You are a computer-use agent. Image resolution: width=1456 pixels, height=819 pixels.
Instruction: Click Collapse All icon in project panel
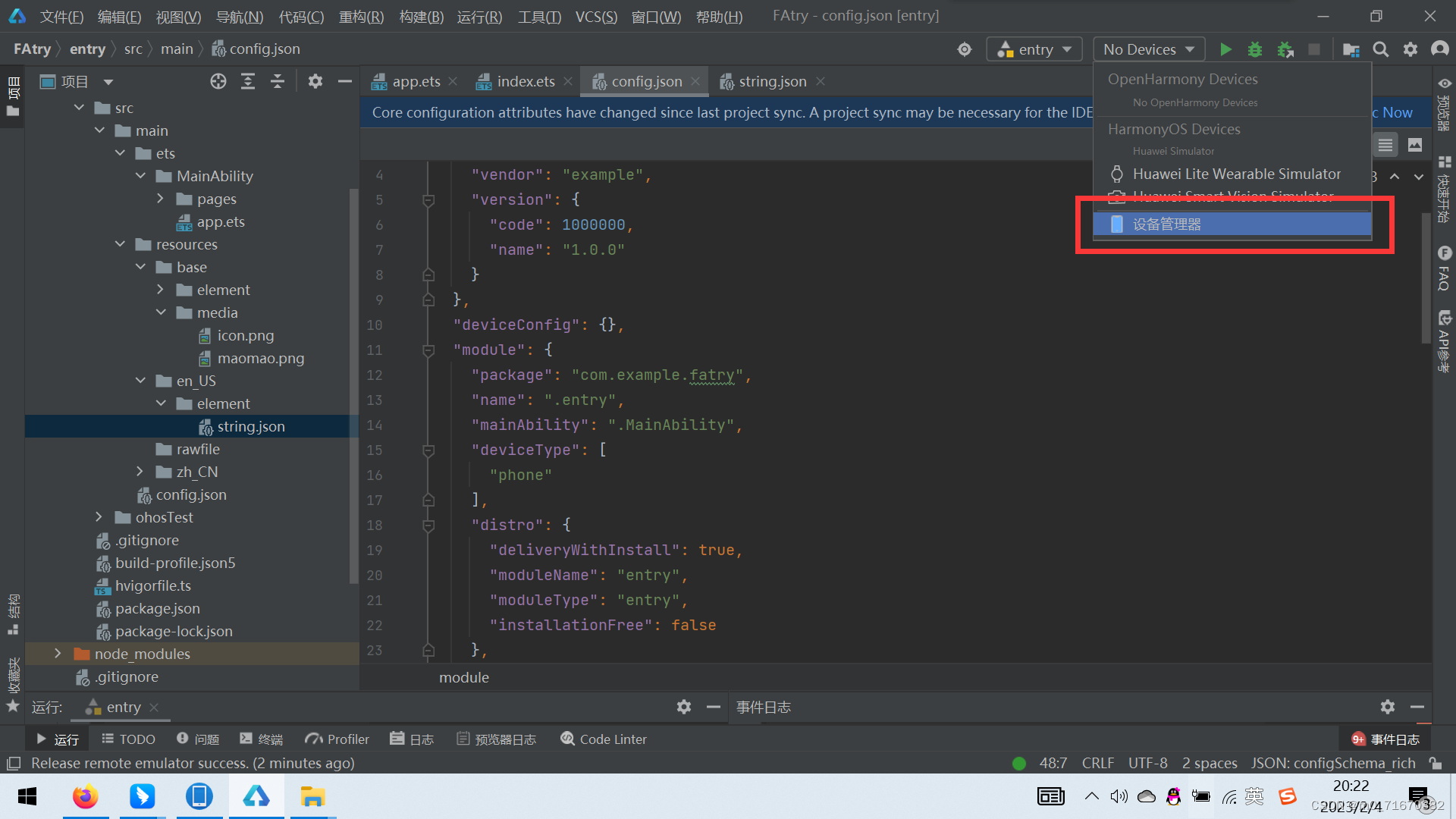pyautogui.click(x=278, y=81)
